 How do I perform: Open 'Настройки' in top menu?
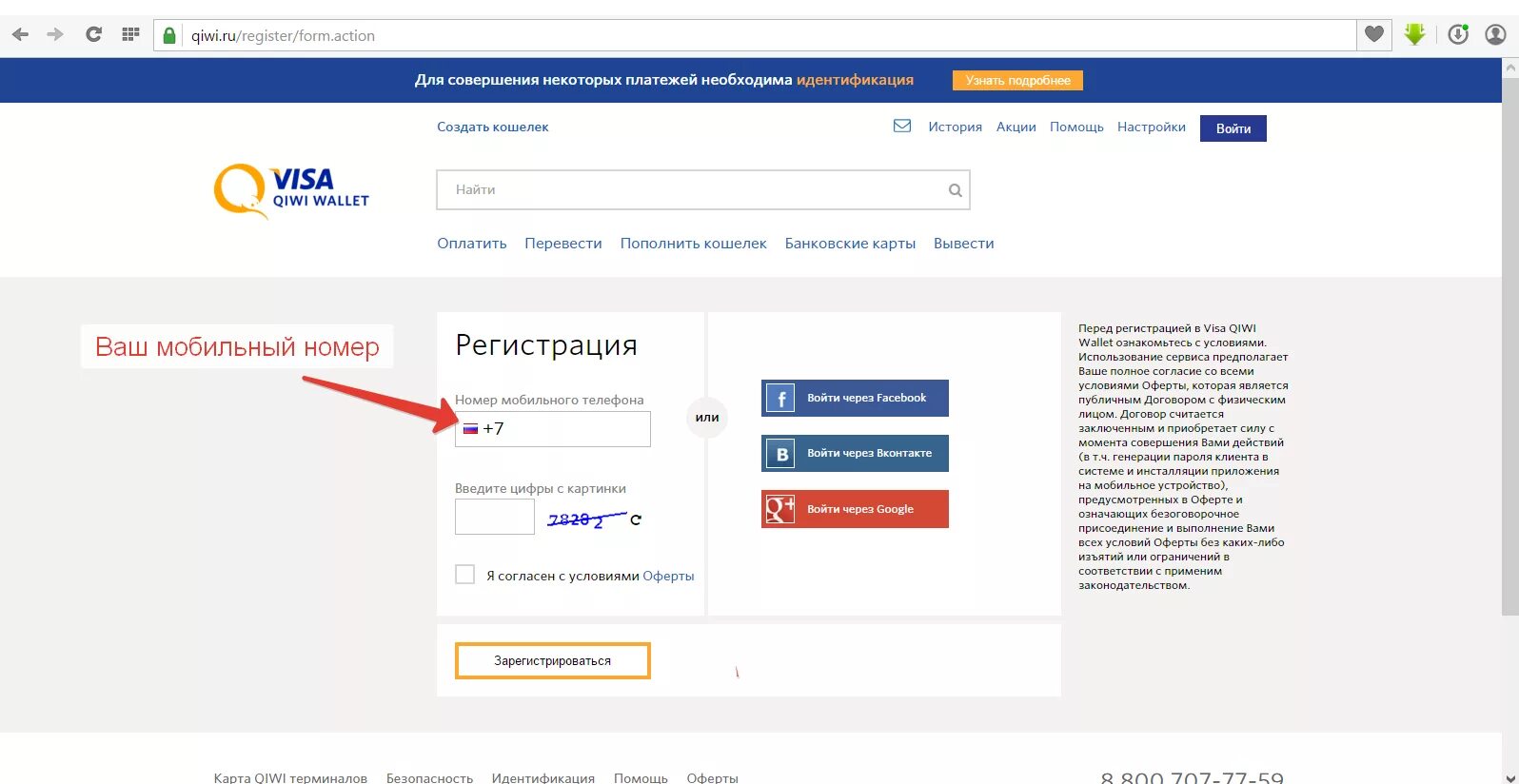point(1151,127)
